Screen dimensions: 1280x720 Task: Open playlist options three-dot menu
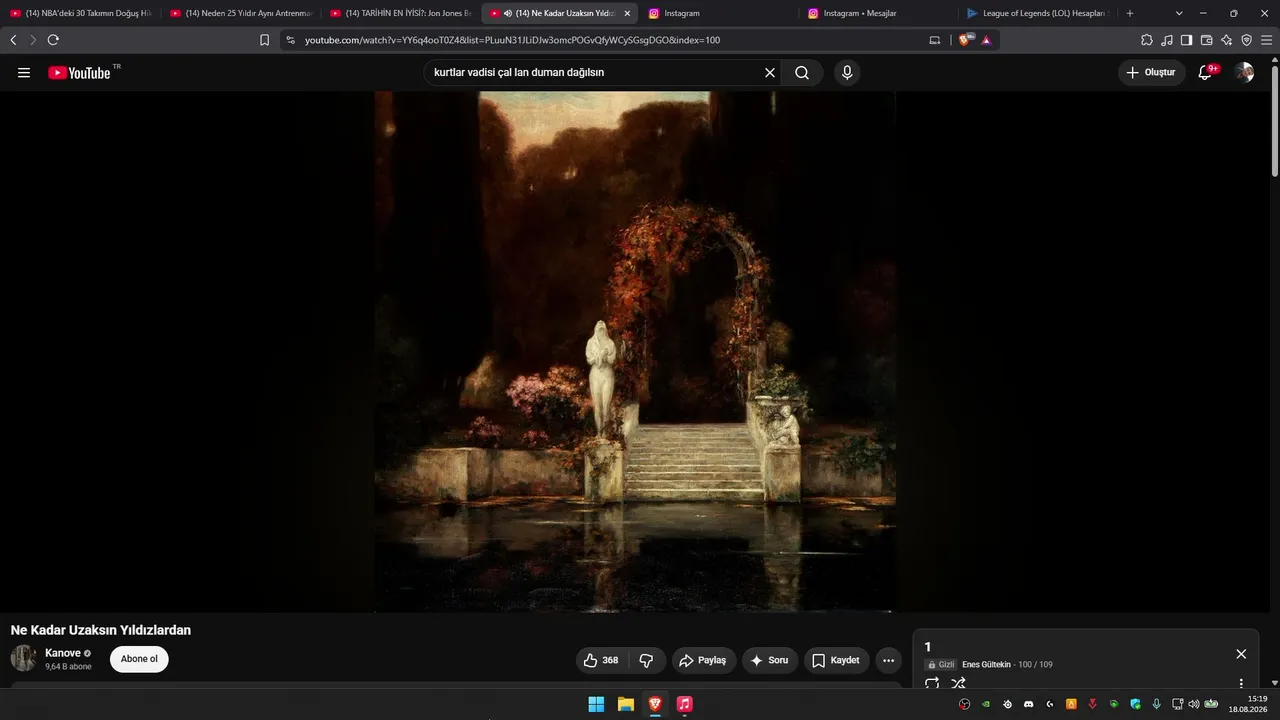[1241, 684]
